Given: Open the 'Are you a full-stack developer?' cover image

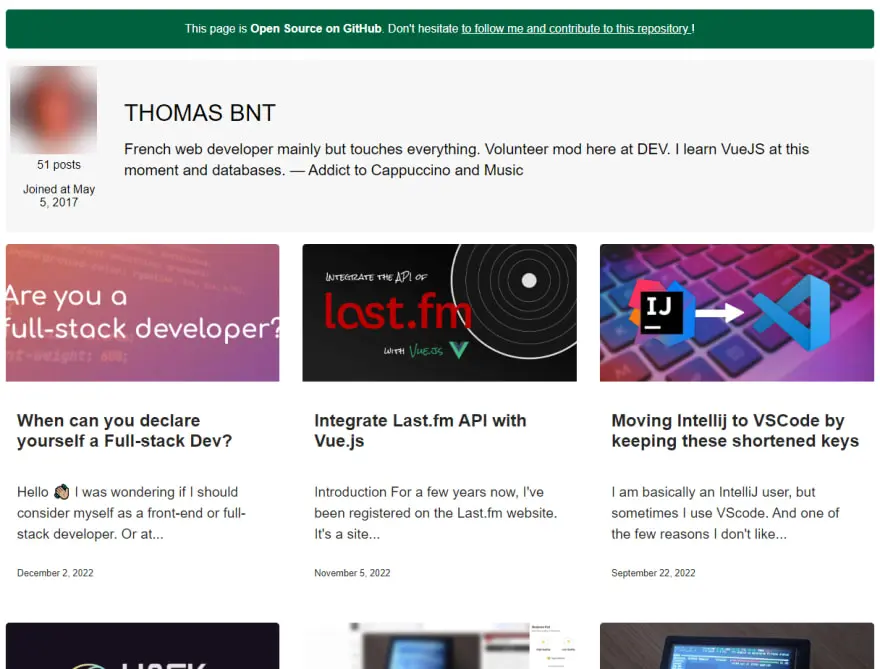Looking at the screenshot, I should point(142,313).
